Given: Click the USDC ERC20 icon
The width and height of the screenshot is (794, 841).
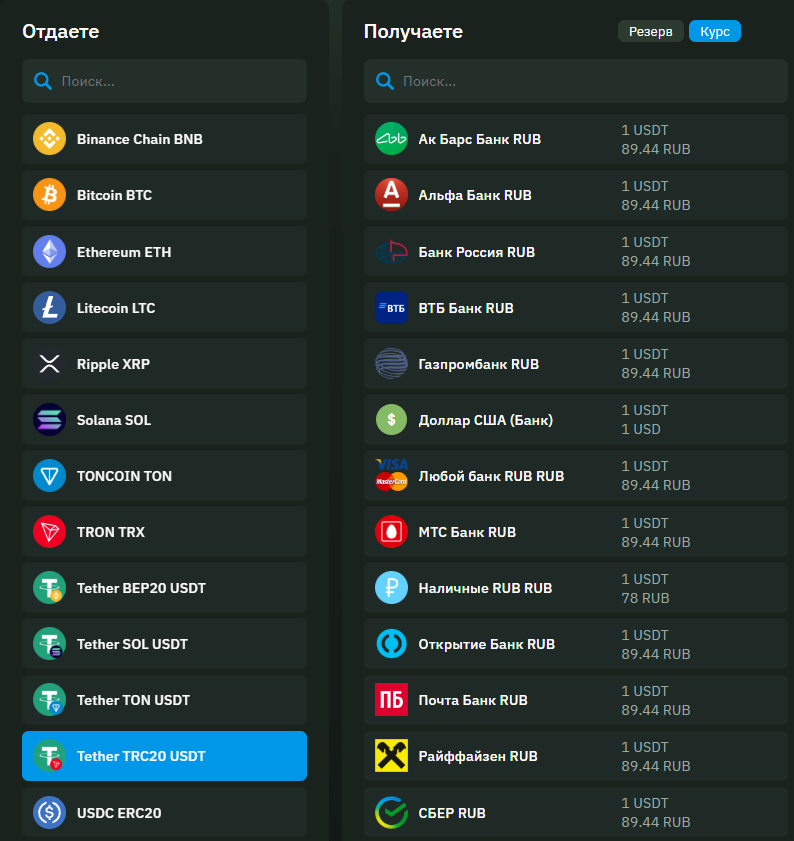Looking at the screenshot, I should pos(49,813).
